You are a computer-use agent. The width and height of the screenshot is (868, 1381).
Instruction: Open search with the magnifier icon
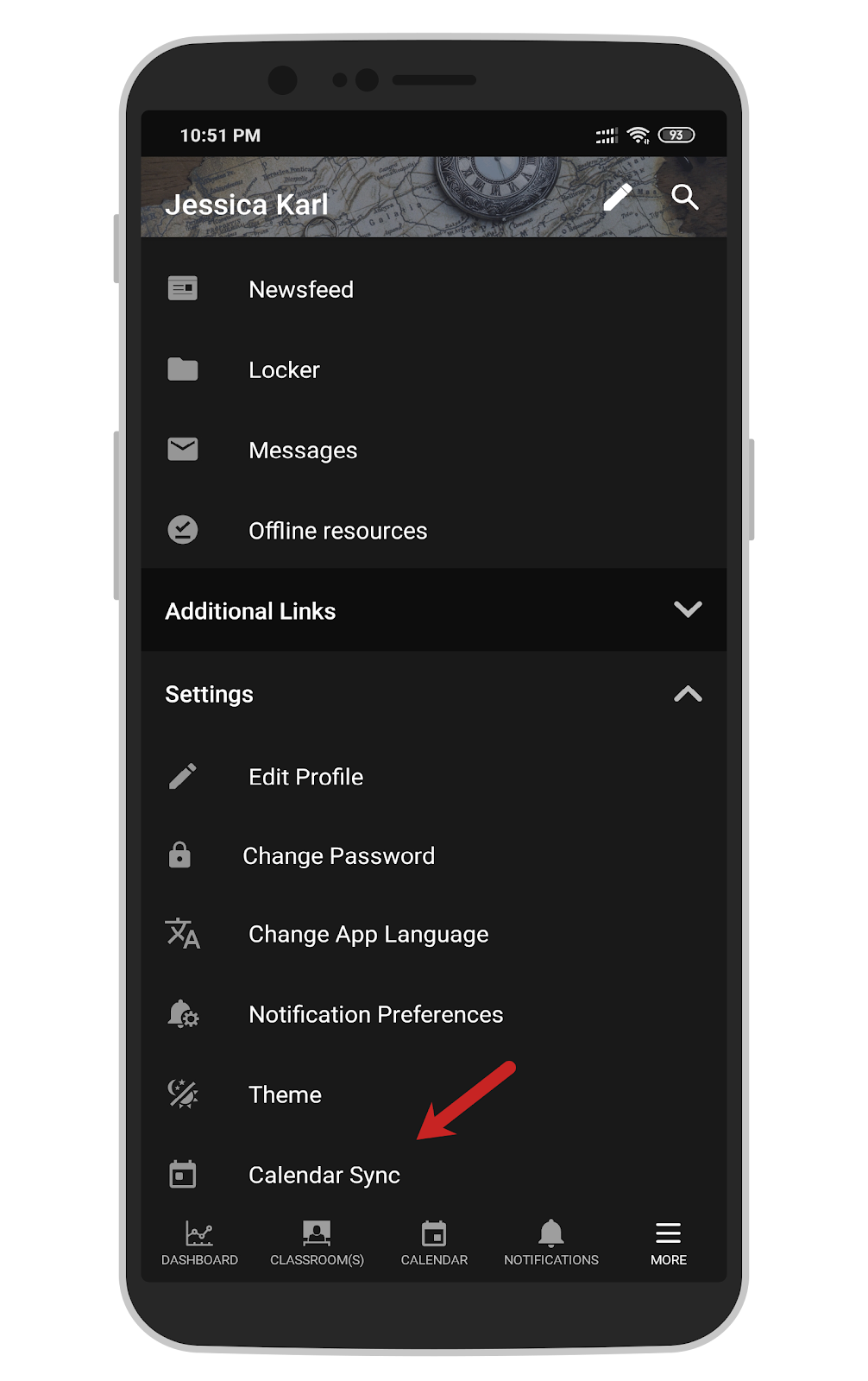[x=685, y=198]
